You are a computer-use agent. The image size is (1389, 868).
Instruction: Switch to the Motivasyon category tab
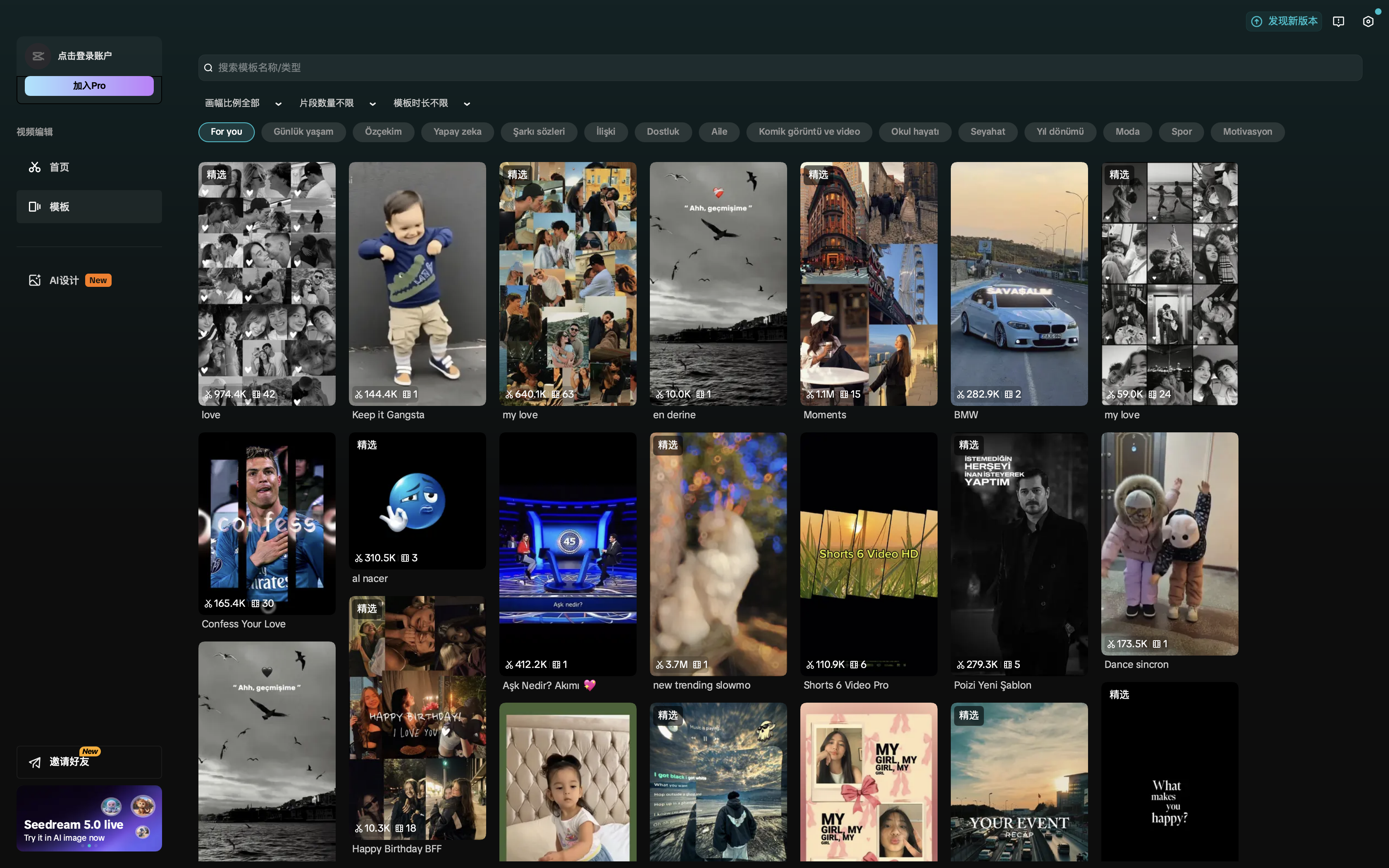coord(1247,131)
